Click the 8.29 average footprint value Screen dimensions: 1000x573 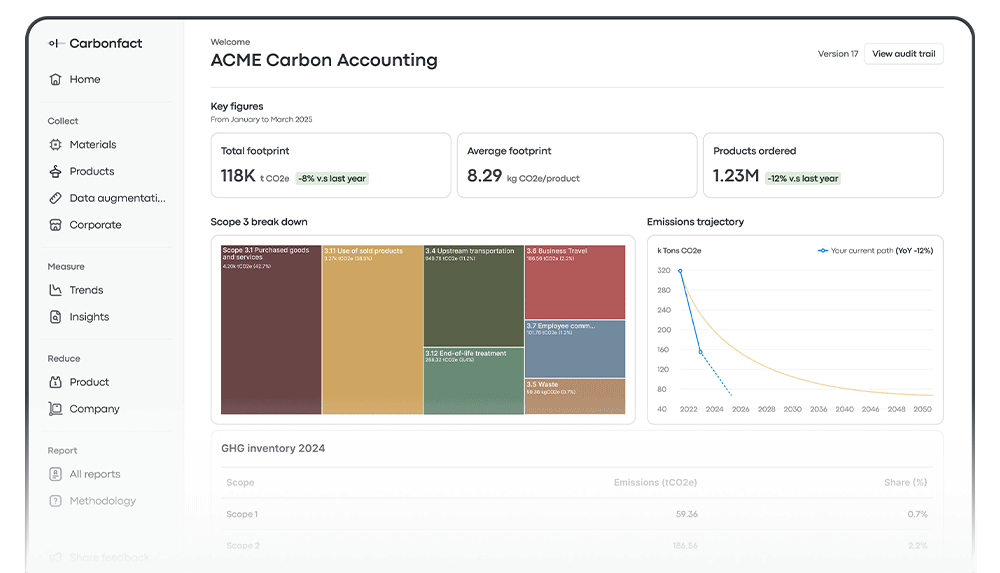pos(485,175)
